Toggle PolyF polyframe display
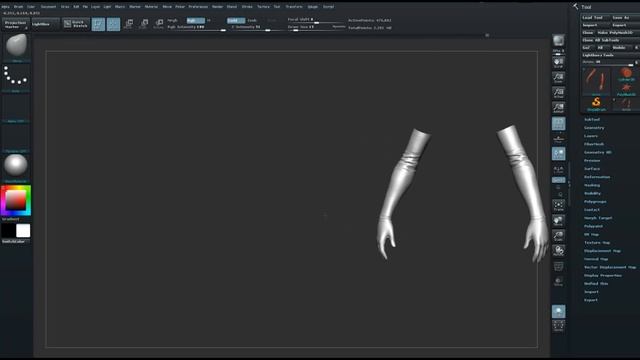 tap(558, 266)
